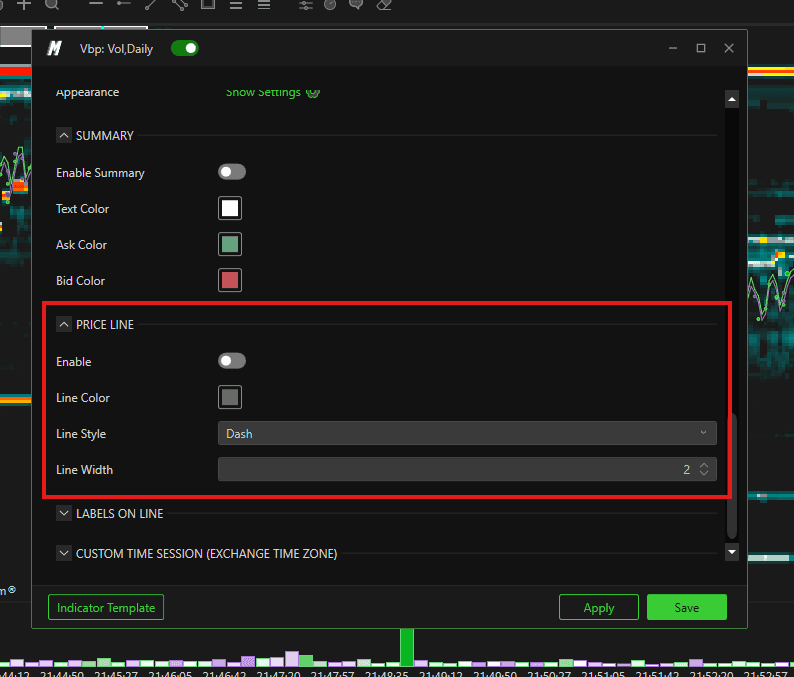The width and height of the screenshot is (794, 677).
Task: Click the magnifier zoom tool
Action: pos(52,5)
